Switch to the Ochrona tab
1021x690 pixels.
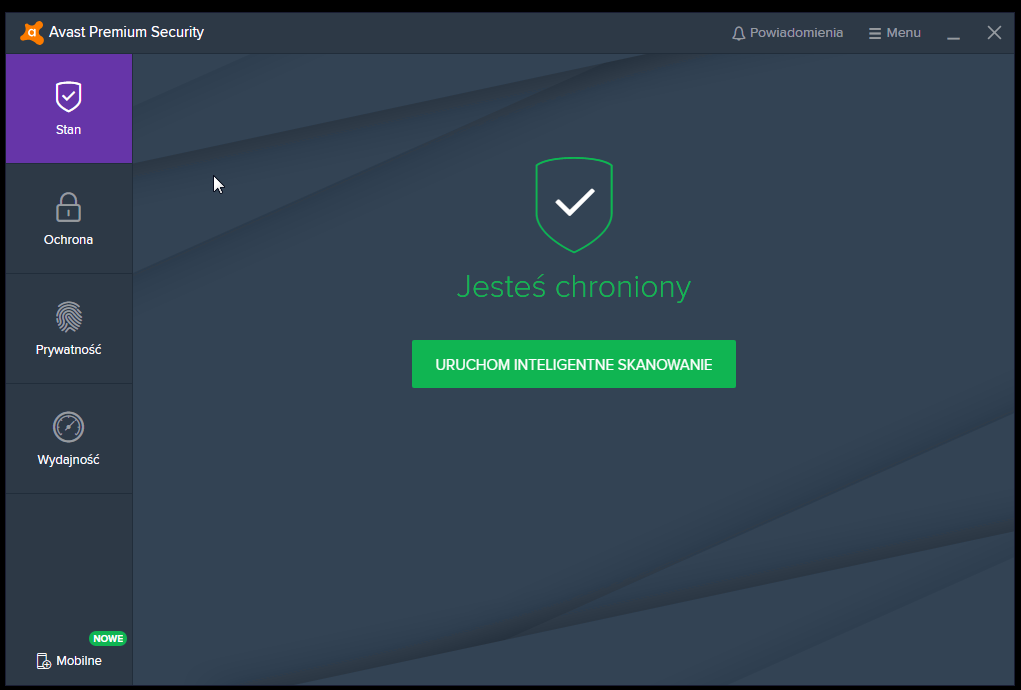[x=68, y=218]
